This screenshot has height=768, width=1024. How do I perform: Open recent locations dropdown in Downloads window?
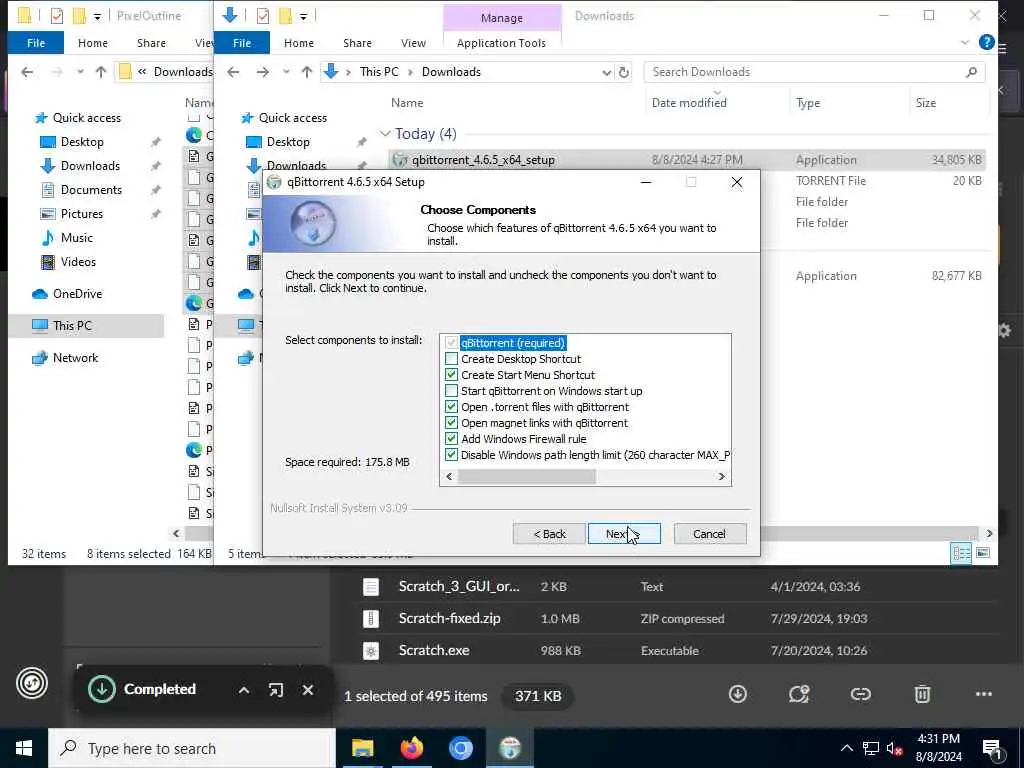(286, 72)
